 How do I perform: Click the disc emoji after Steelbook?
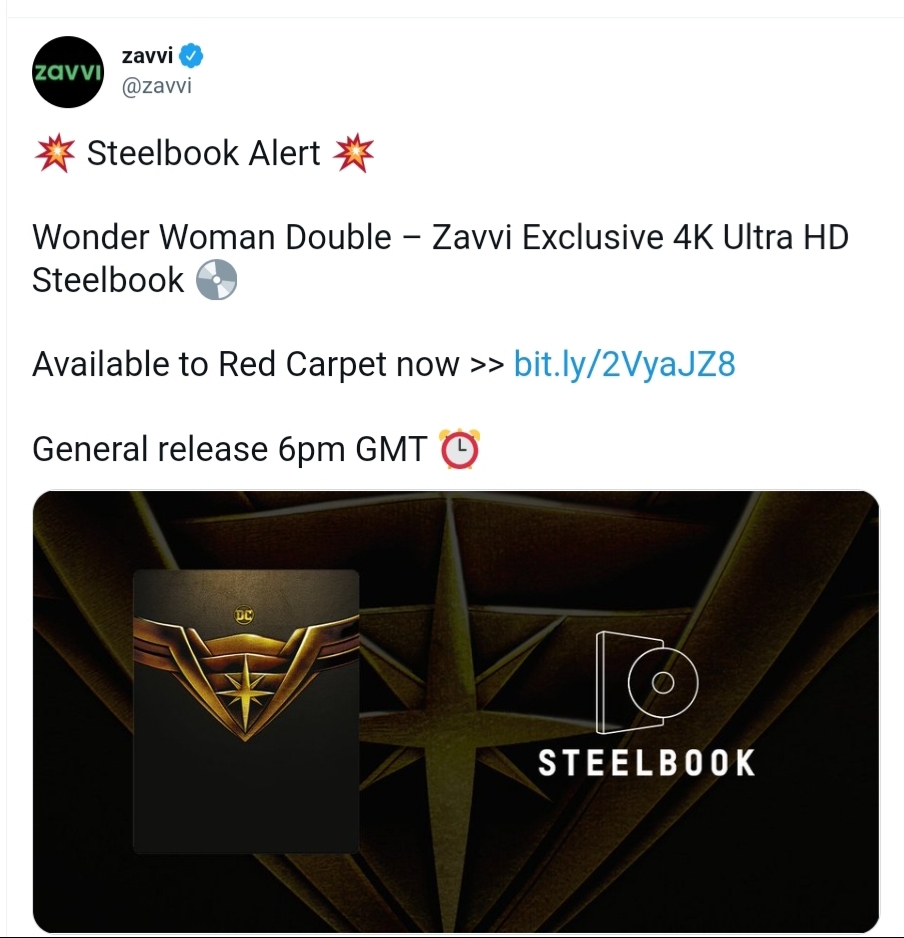tap(217, 279)
